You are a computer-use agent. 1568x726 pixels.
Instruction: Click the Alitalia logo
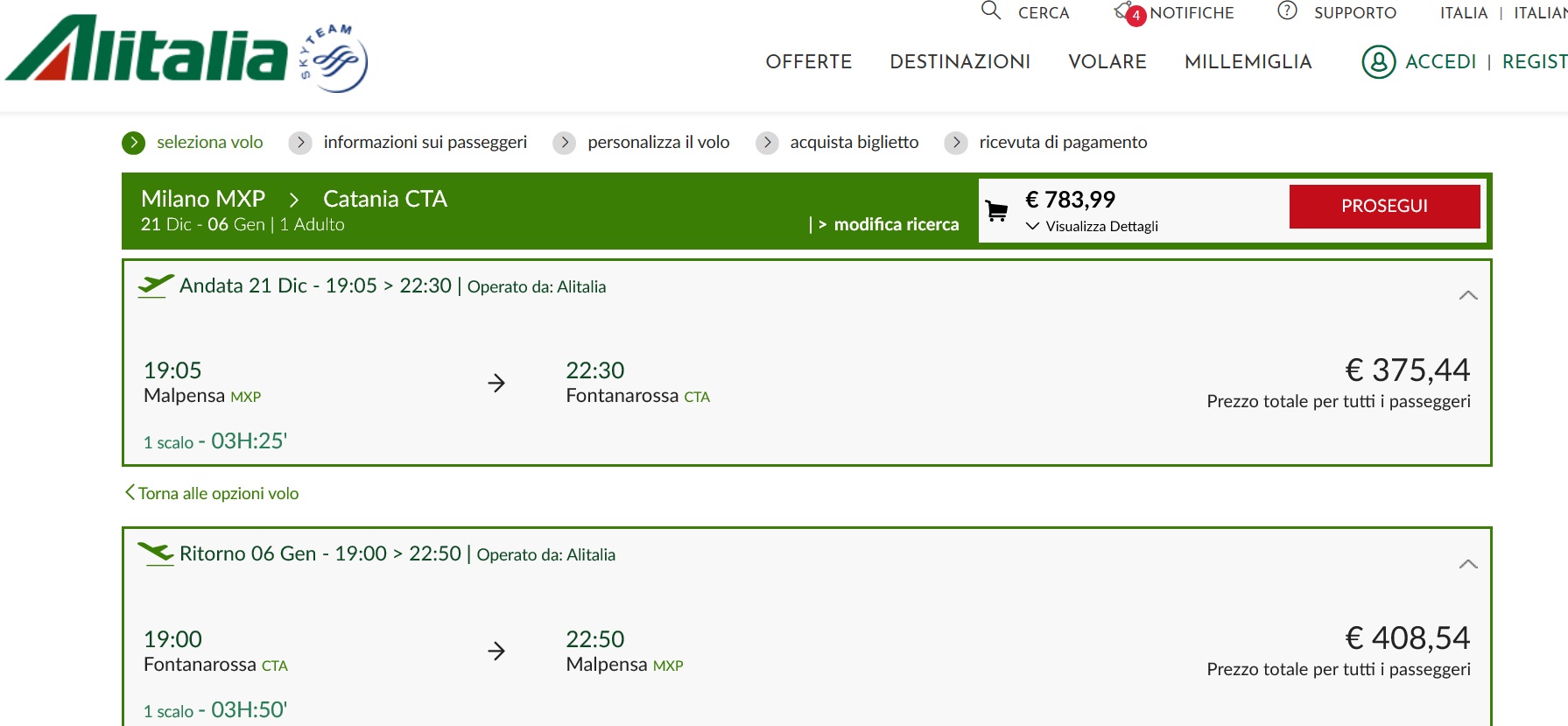pyautogui.click(x=147, y=49)
